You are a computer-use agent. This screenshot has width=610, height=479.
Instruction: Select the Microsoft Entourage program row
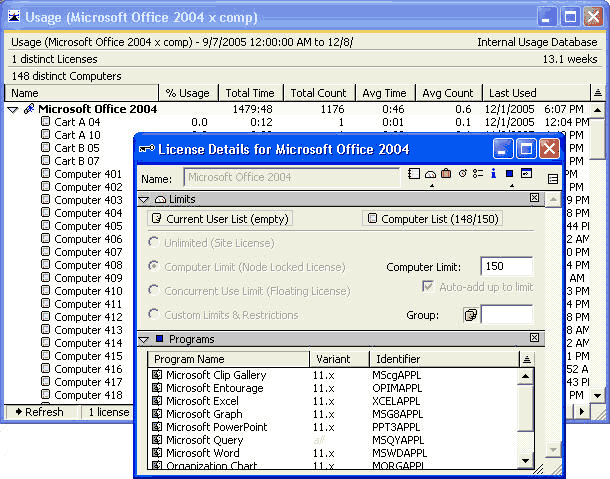click(x=333, y=388)
